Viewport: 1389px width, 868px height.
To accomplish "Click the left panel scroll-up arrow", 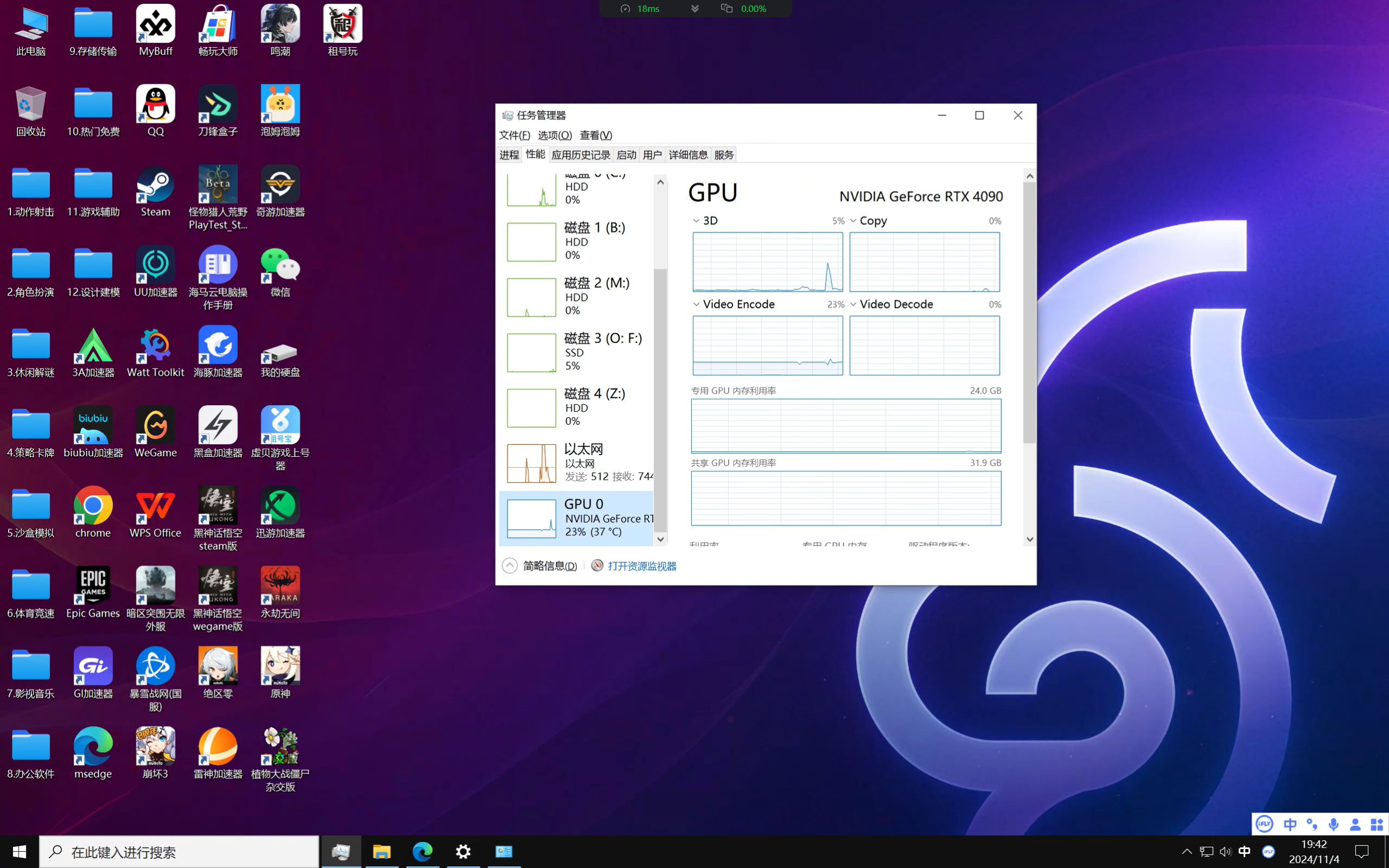I will 661,182.
